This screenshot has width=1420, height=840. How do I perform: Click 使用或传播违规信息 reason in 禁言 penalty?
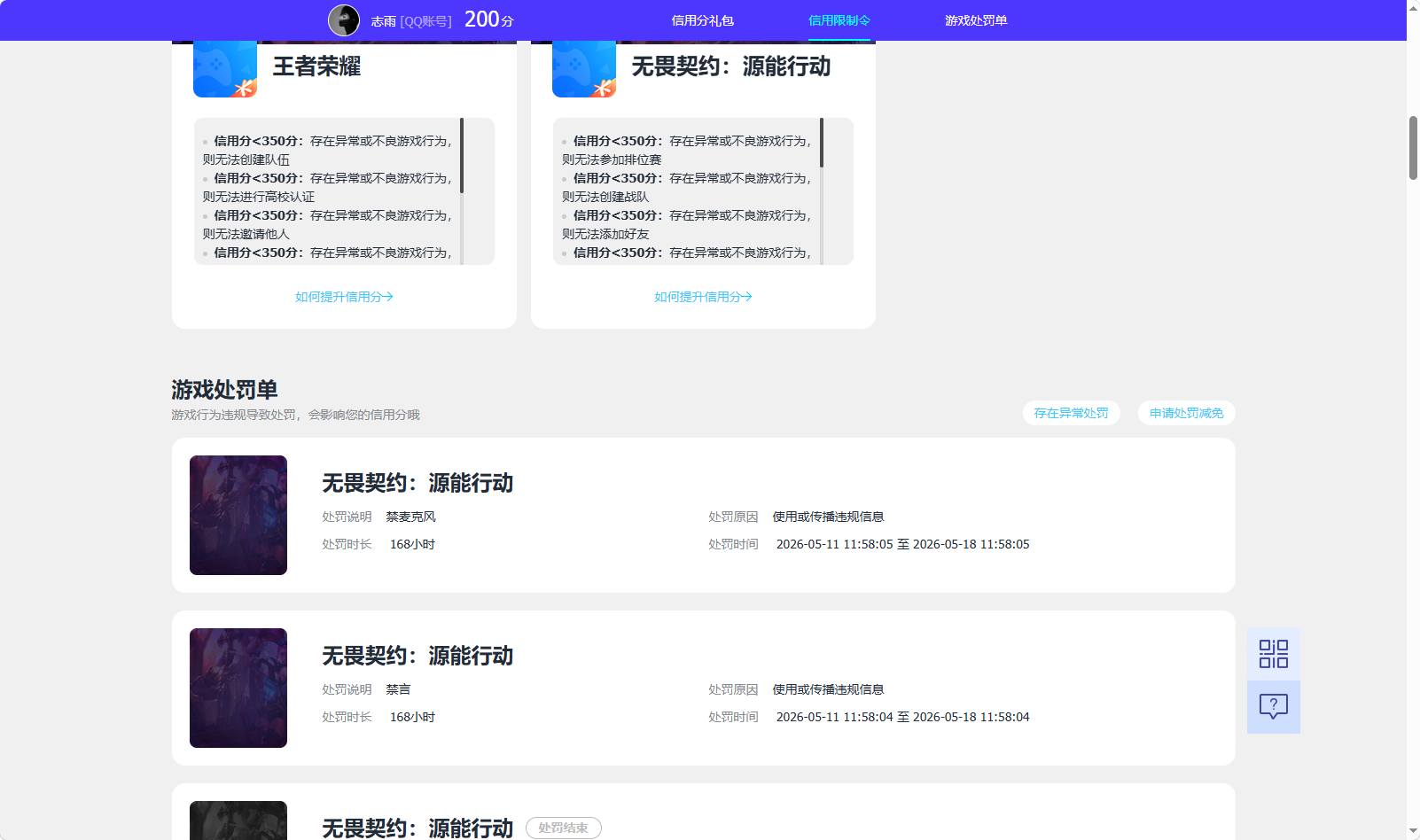(828, 689)
